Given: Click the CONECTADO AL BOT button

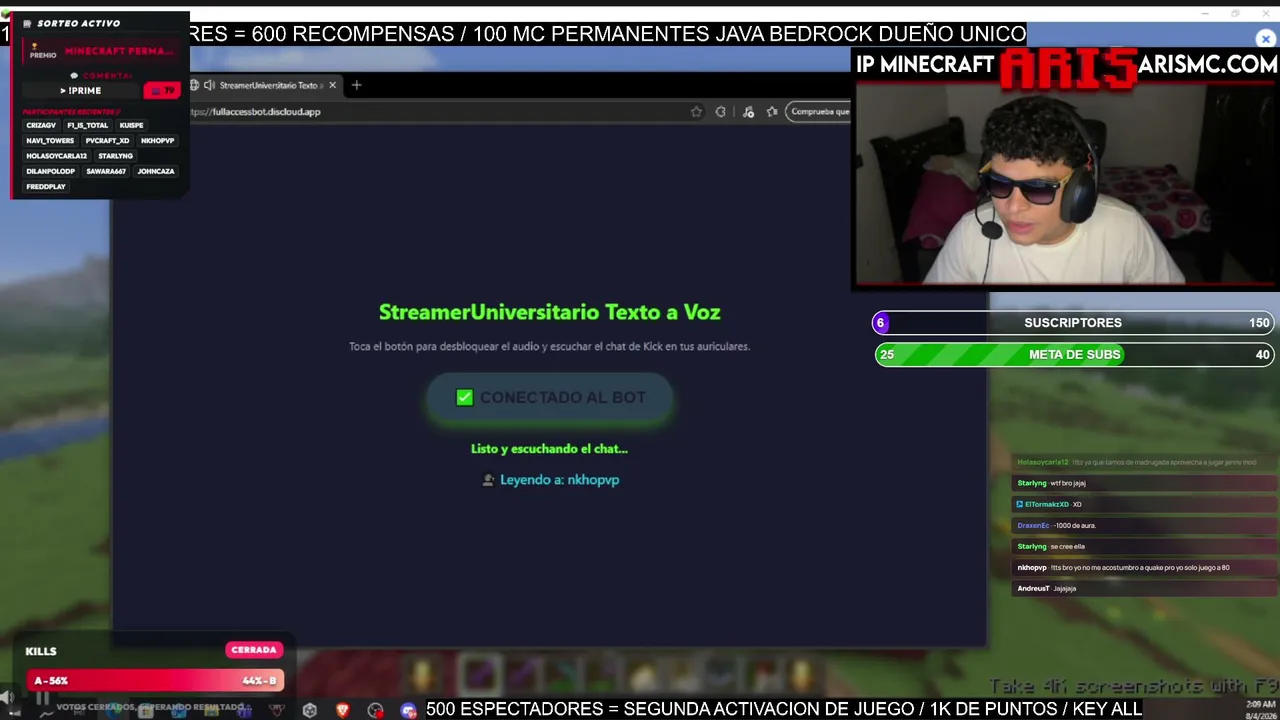Looking at the screenshot, I should pos(549,398).
